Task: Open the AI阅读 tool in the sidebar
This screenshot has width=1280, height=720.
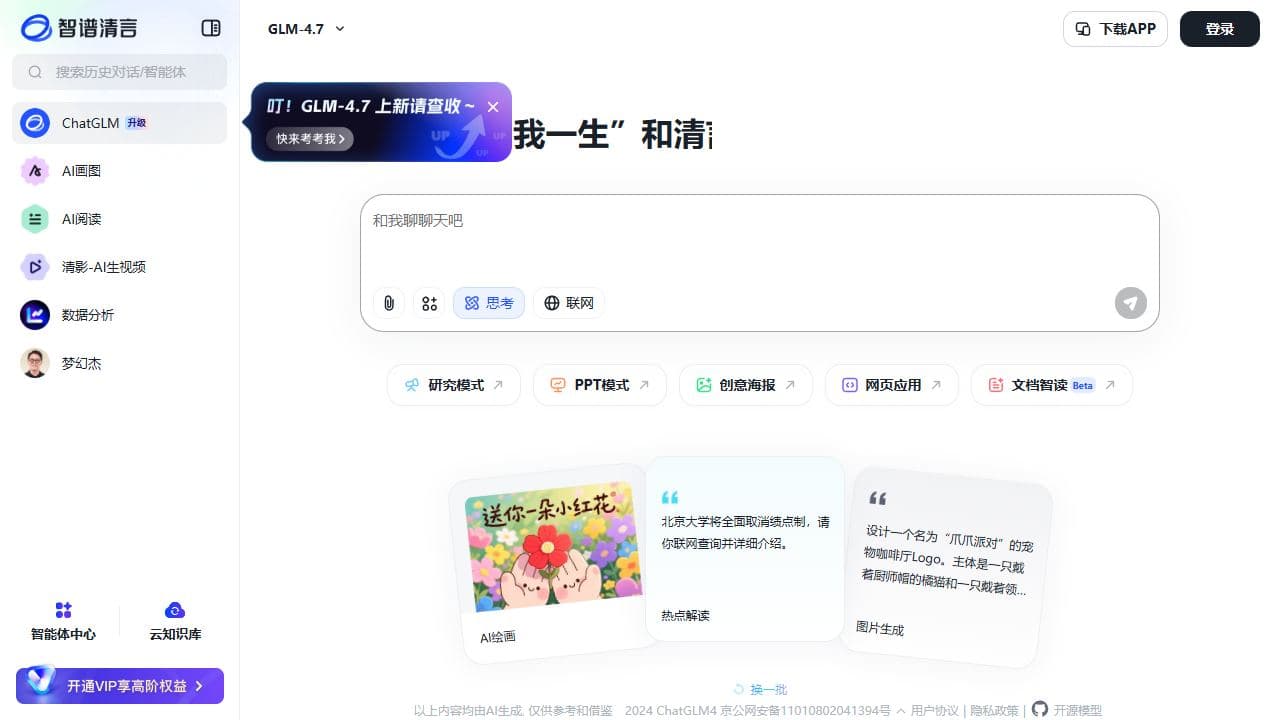Action: coord(81,219)
